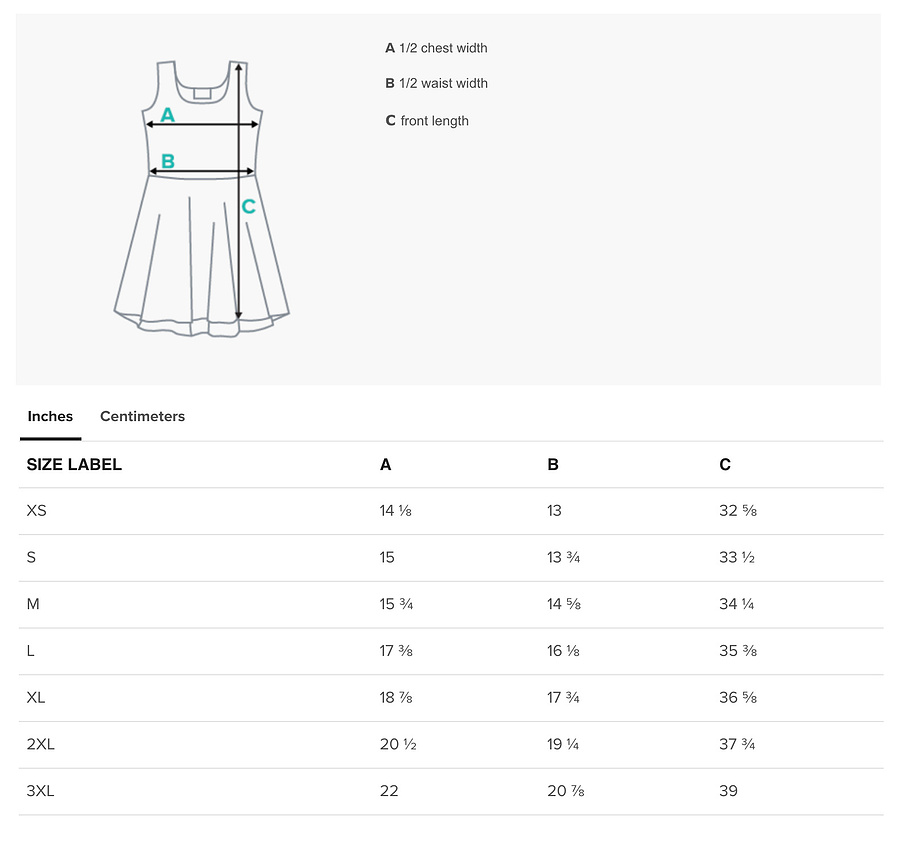Click the 1/2 chest width legend

coord(436,48)
